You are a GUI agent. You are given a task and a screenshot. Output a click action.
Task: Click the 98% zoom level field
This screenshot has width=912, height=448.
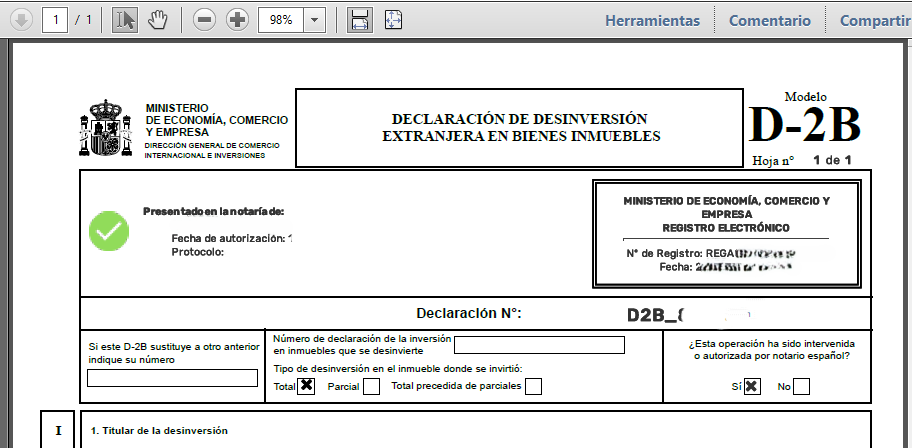(281, 20)
